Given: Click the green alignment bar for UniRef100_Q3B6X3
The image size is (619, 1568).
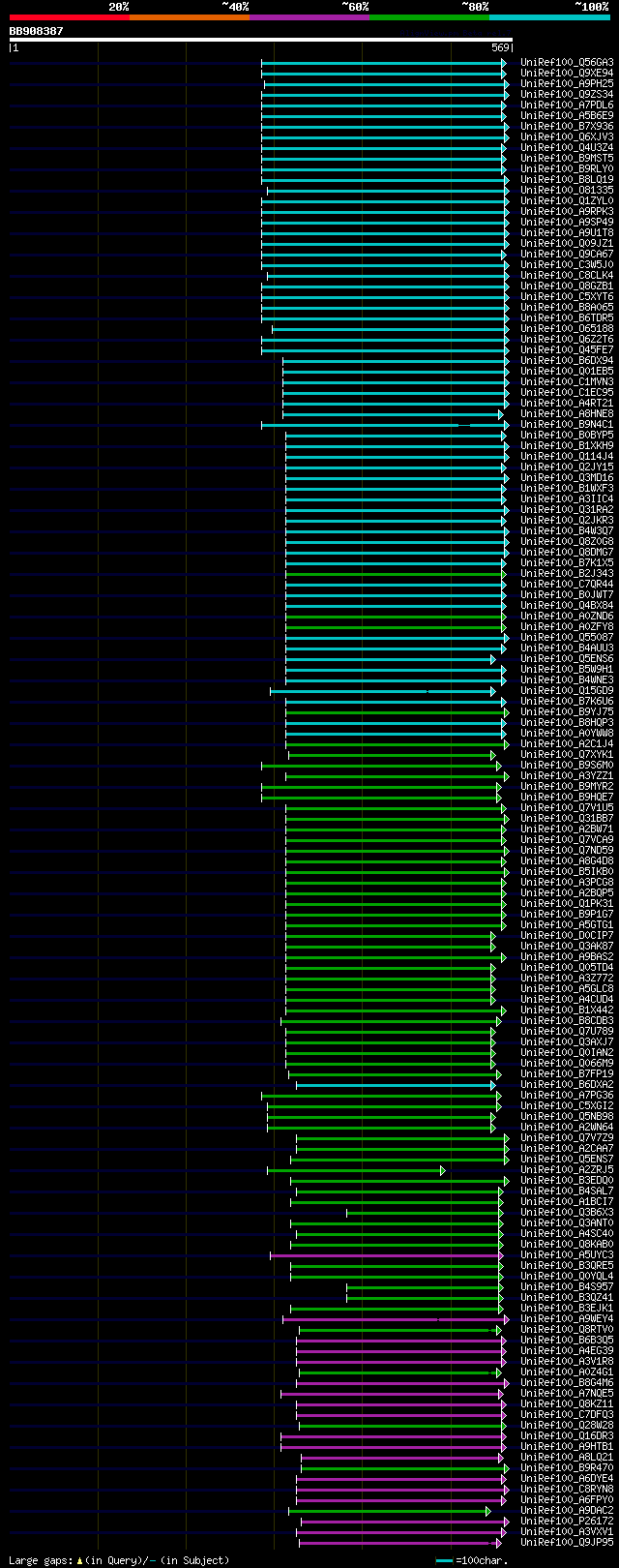Looking at the screenshot, I should (x=424, y=1212).
